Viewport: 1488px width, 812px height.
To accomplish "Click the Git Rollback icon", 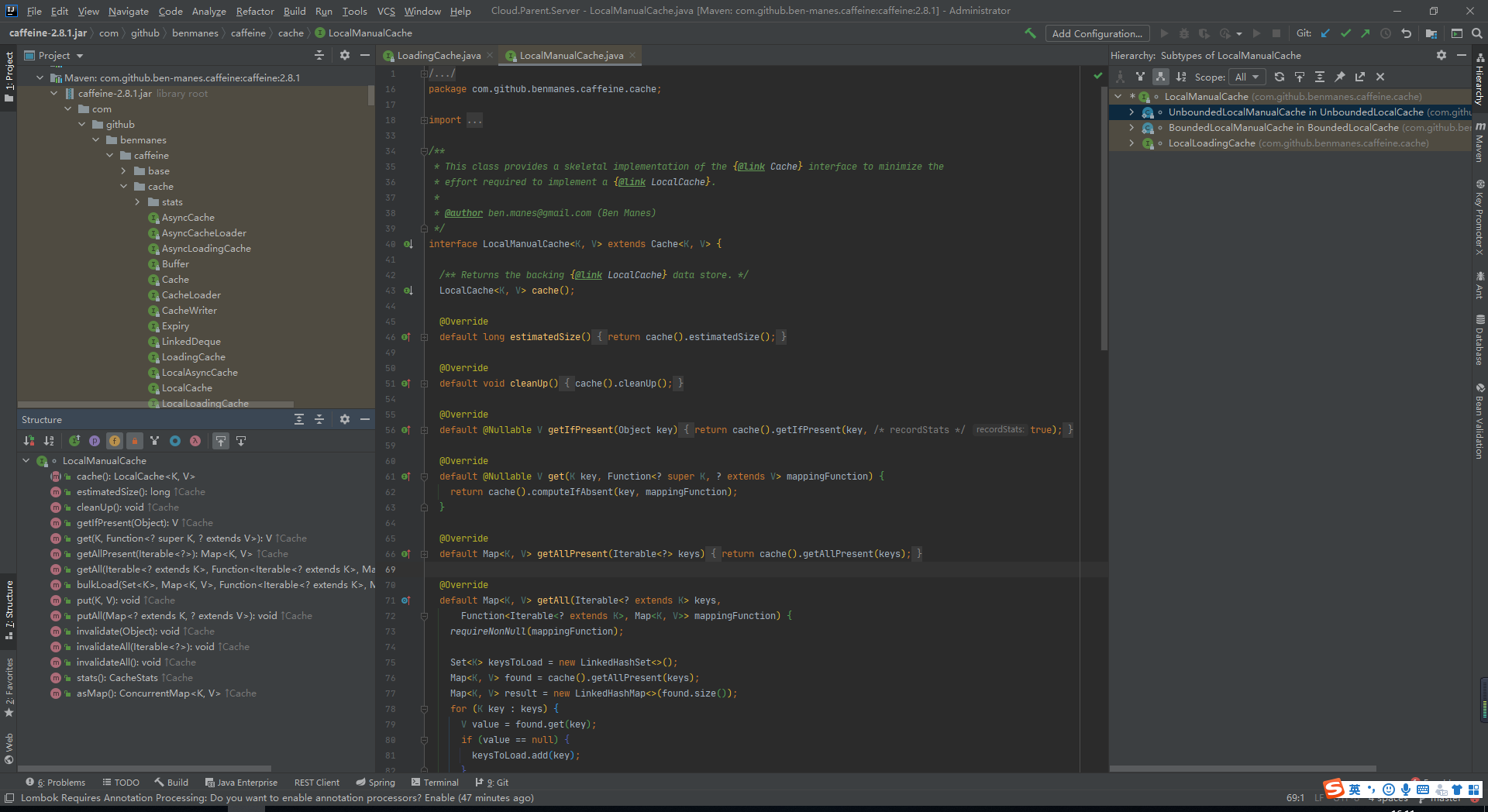I will click(1406, 33).
